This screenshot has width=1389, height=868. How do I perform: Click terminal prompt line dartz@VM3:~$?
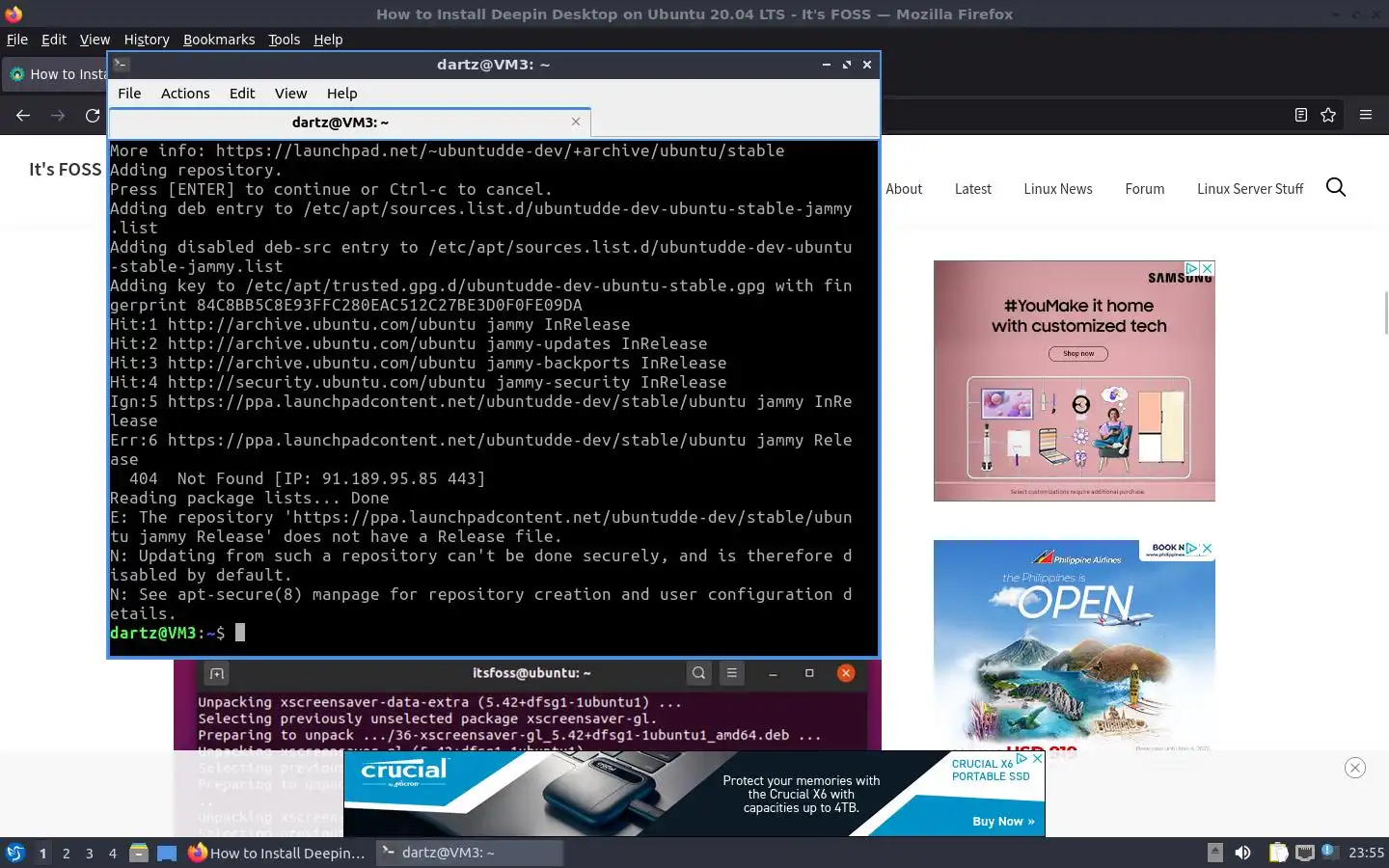tap(167, 633)
